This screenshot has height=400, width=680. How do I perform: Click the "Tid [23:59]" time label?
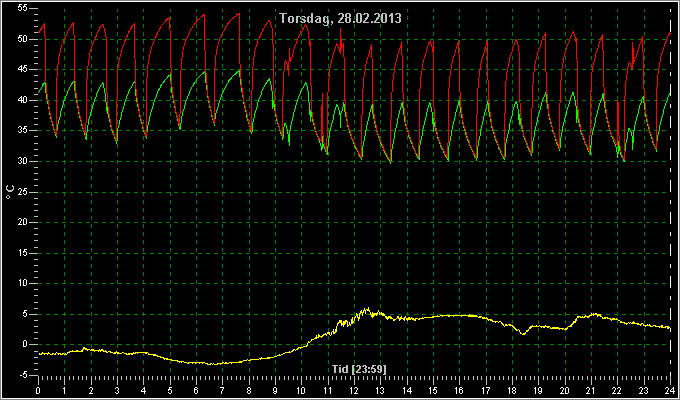pyautogui.click(x=359, y=369)
